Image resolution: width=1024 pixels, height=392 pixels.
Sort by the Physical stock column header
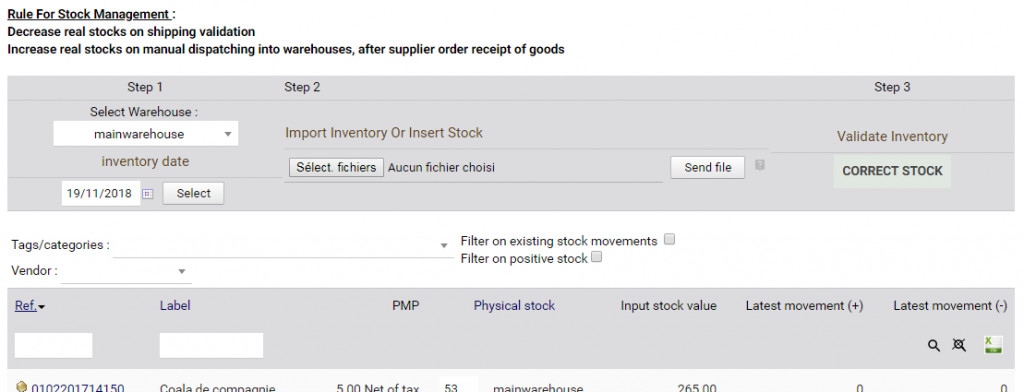pyautogui.click(x=514, y=306)
